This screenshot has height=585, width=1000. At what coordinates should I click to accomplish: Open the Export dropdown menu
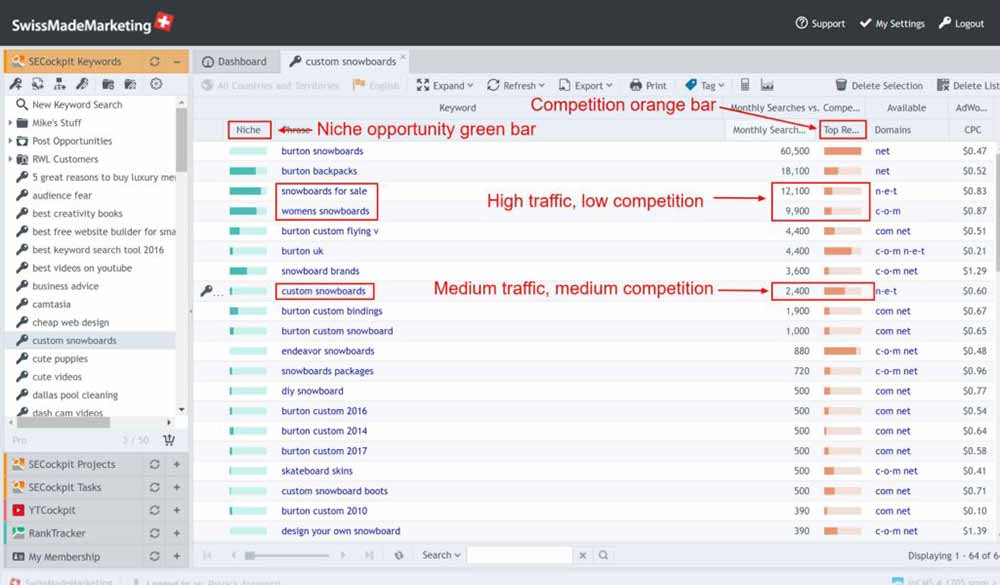[585, 85]
